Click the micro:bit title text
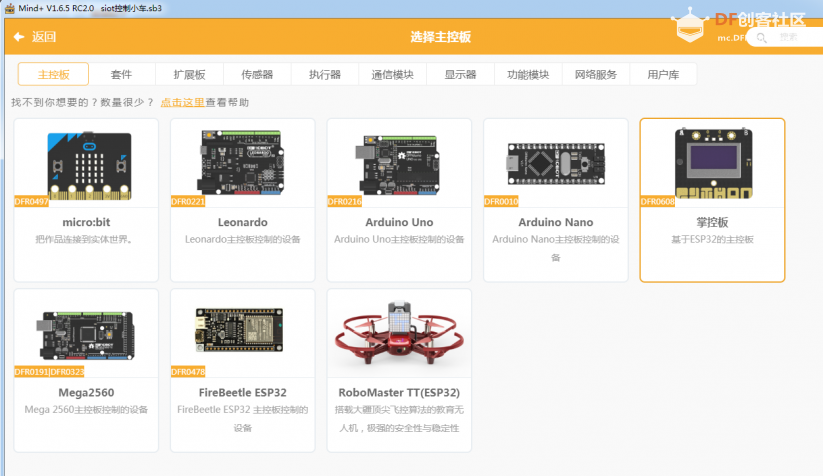The image size is (823, 476). tap(86, 223)
